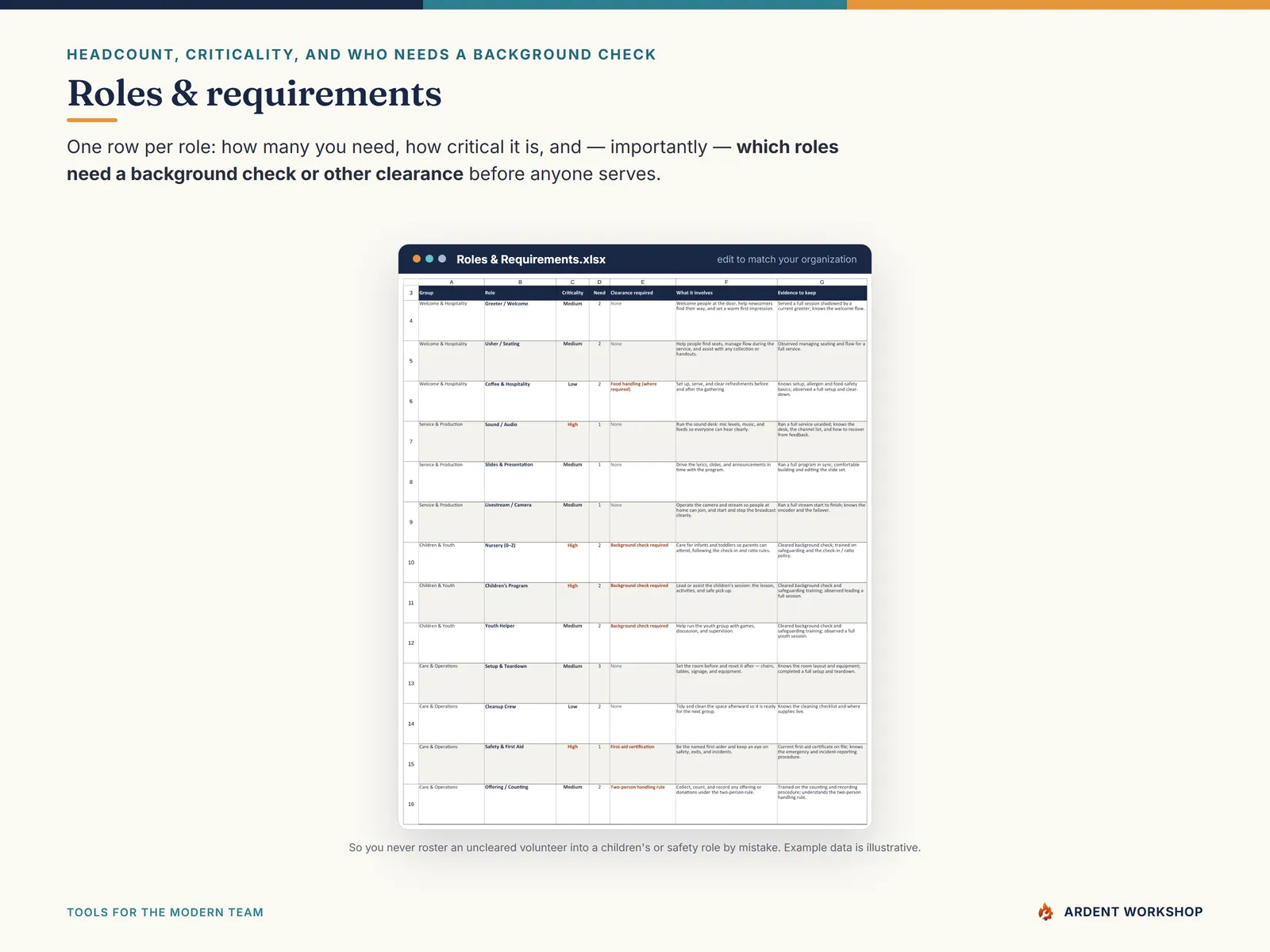Select row number 3 in the spreadsheet

[411, 293]
